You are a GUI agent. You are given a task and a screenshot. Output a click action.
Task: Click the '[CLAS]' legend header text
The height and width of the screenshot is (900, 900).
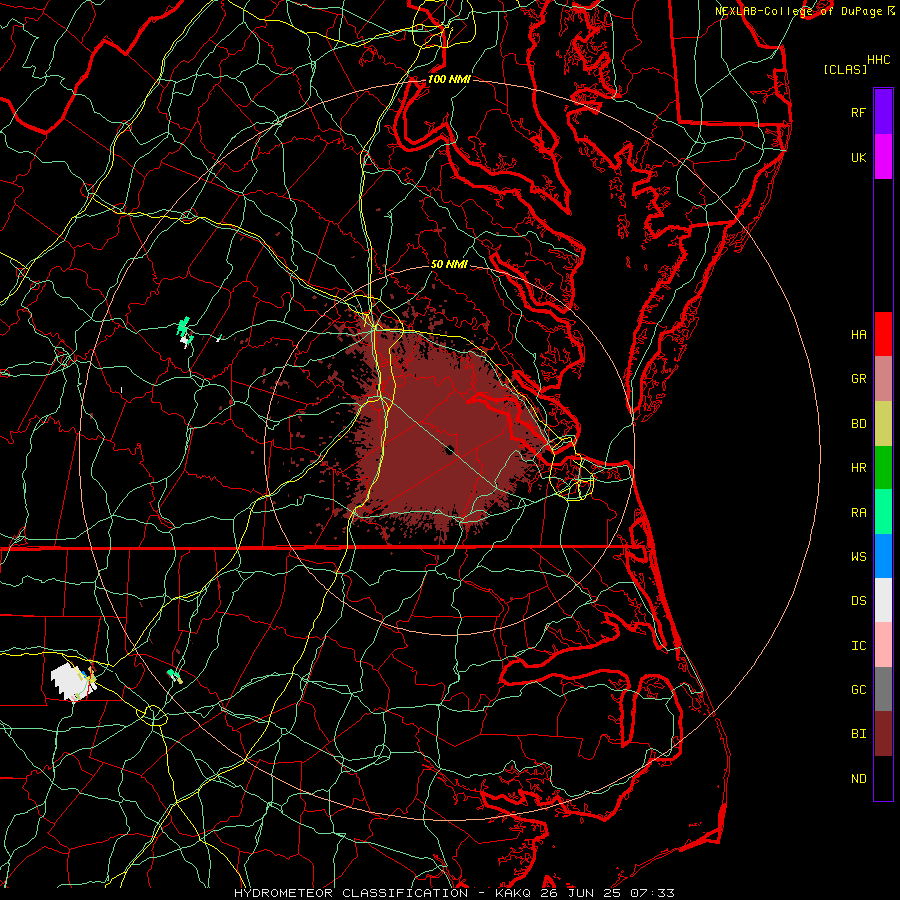(845, 70)
